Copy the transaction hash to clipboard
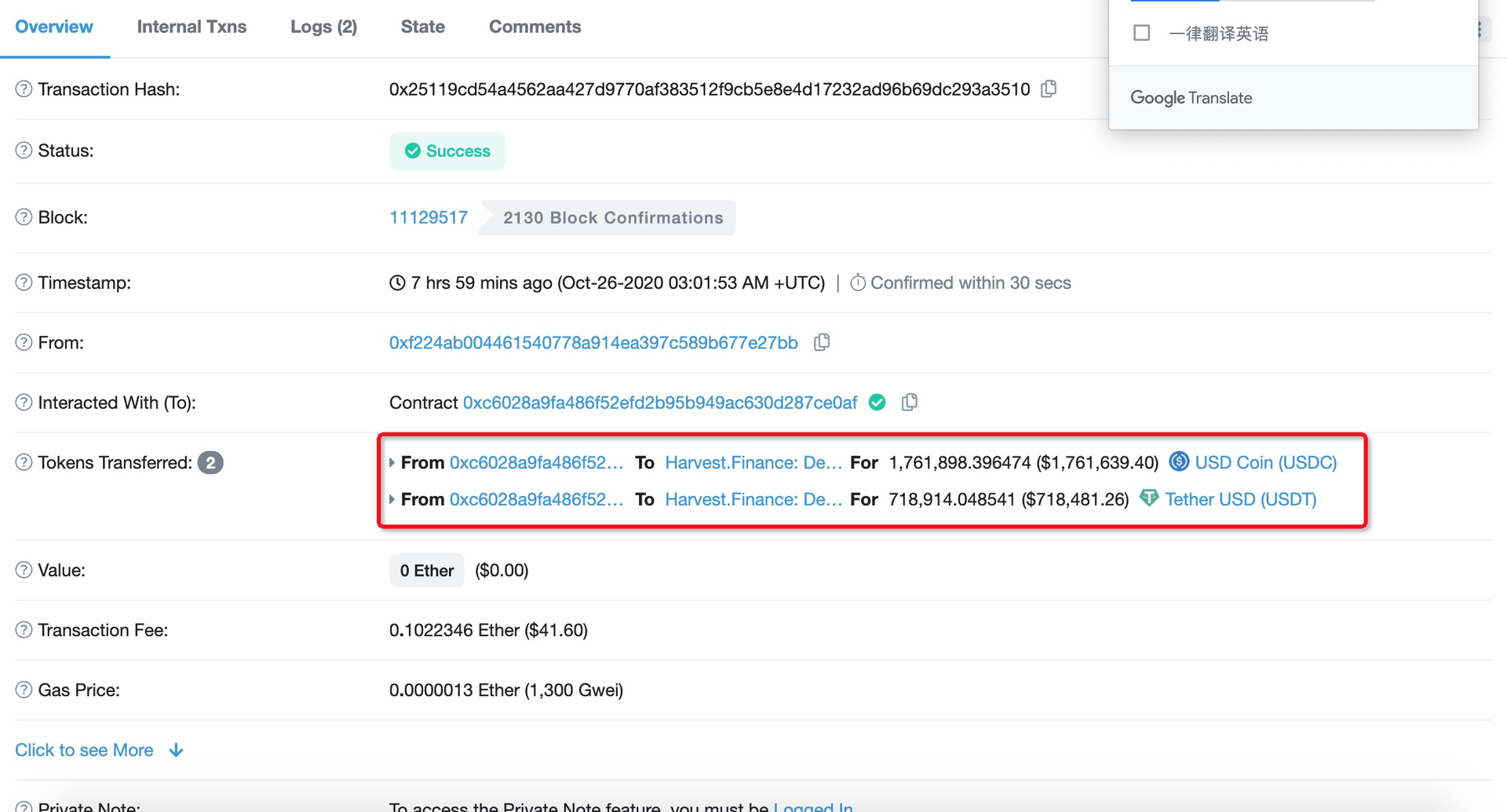The width and height of the screenshot is (1507, 812). click(1049, 89)
